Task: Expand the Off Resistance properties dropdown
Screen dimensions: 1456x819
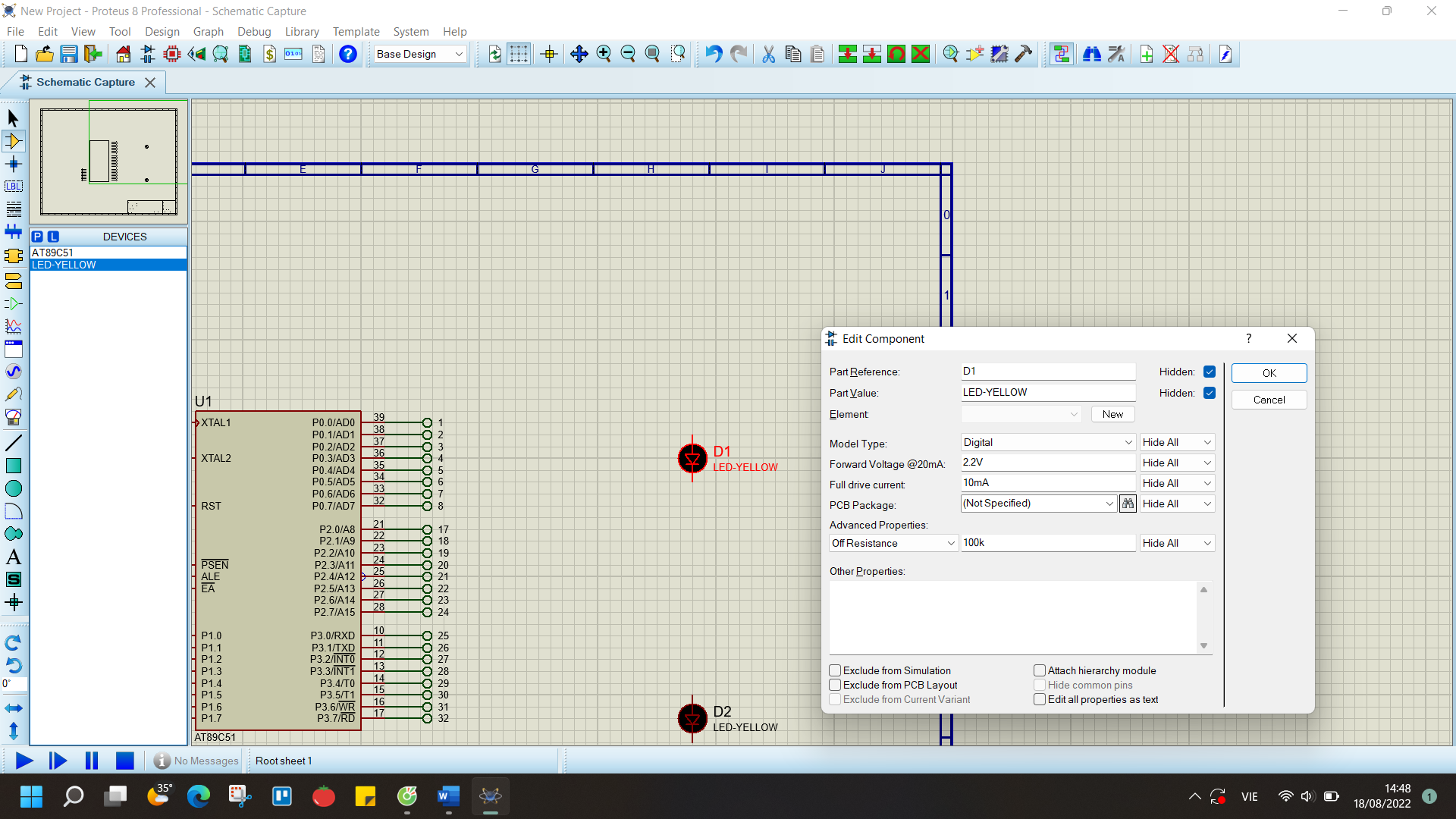Action: coord(893,543)
